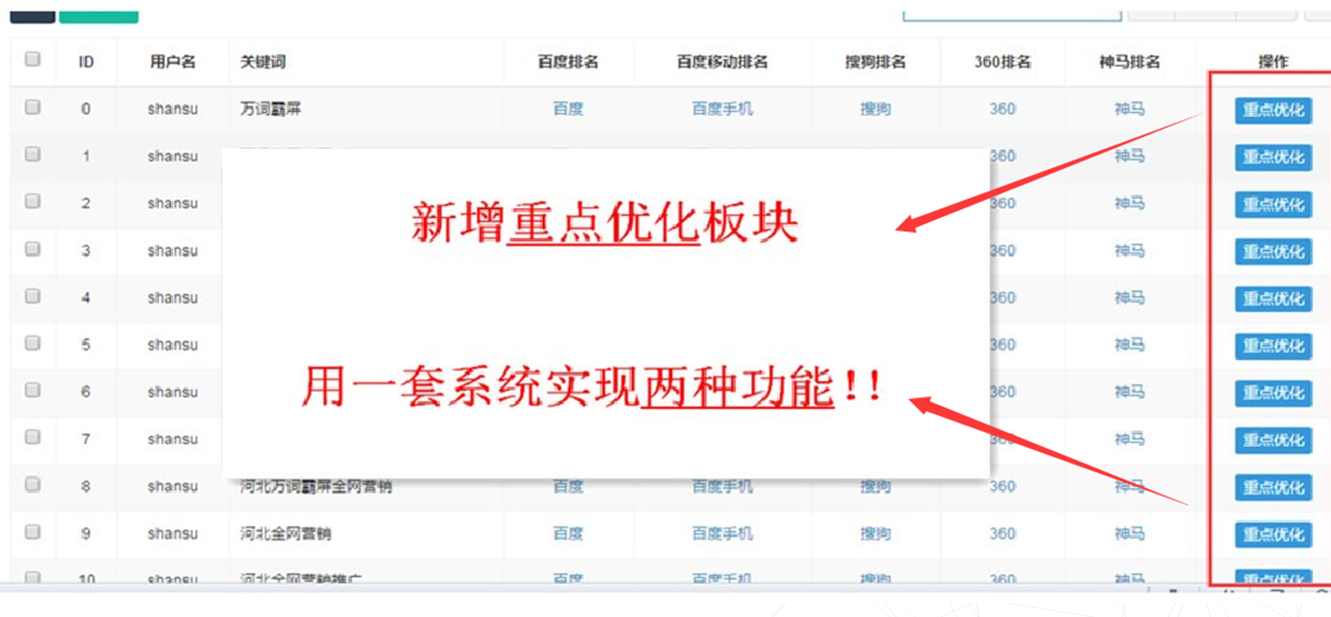The image size is (1331, 617).
Task: Open 360 link in row ID 8
Action: 1002,487
